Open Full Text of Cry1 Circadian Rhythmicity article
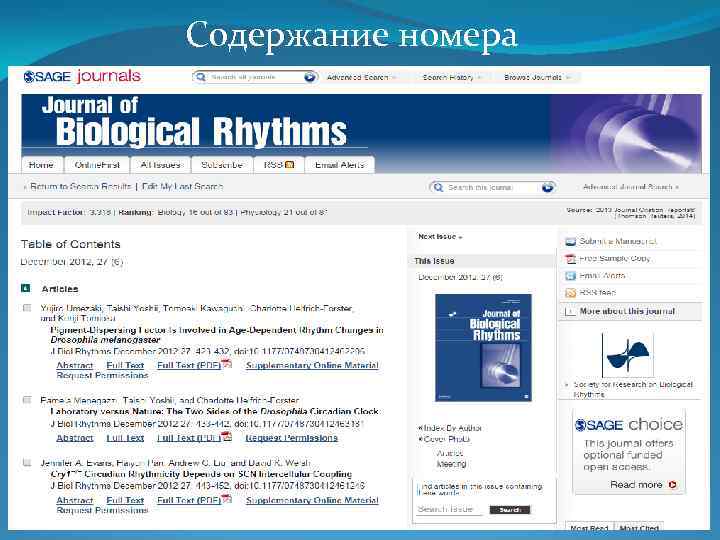This screenshot has width=720, height=540. click(125, 500)
